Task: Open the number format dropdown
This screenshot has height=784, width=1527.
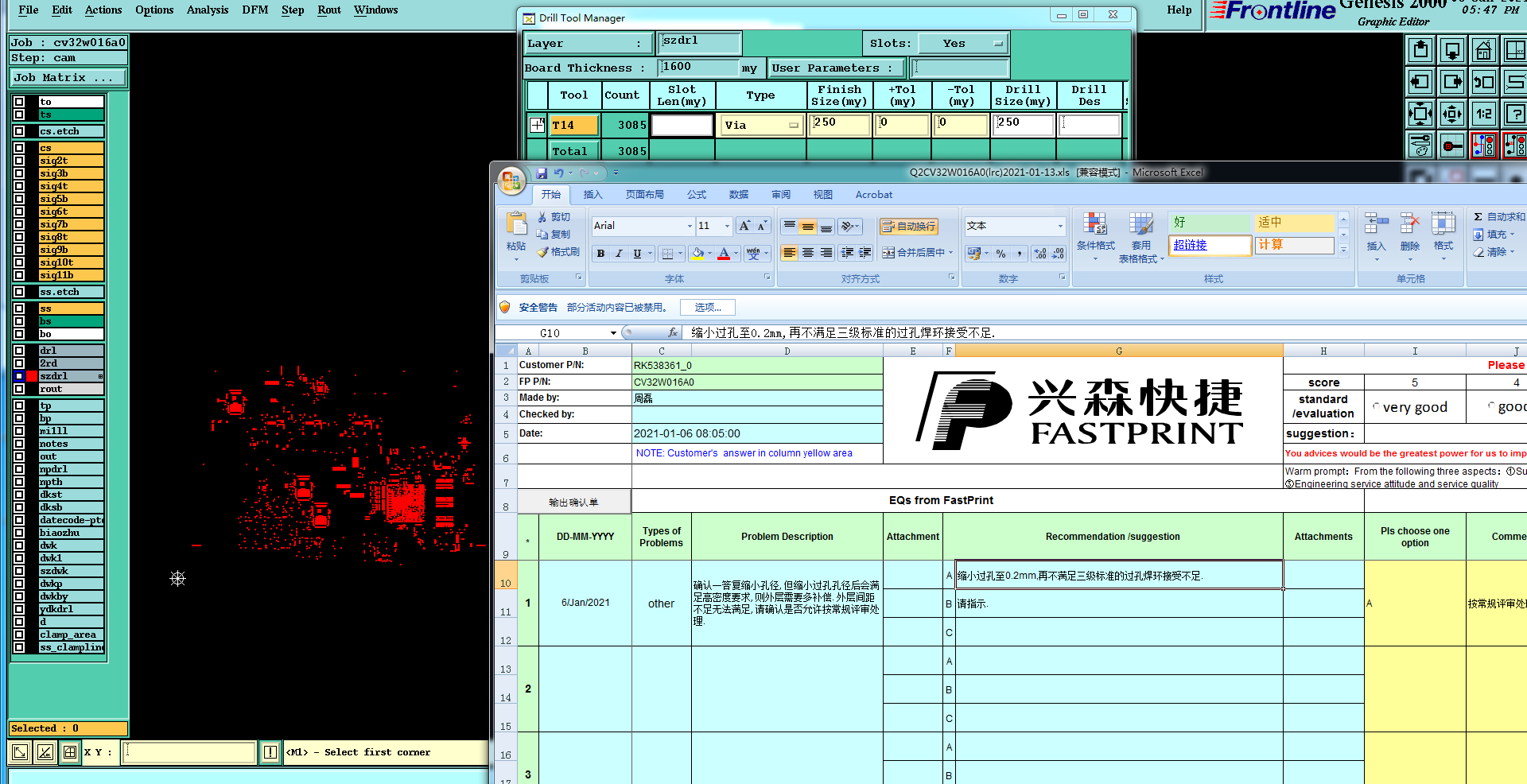Action: click(1059, 226)
